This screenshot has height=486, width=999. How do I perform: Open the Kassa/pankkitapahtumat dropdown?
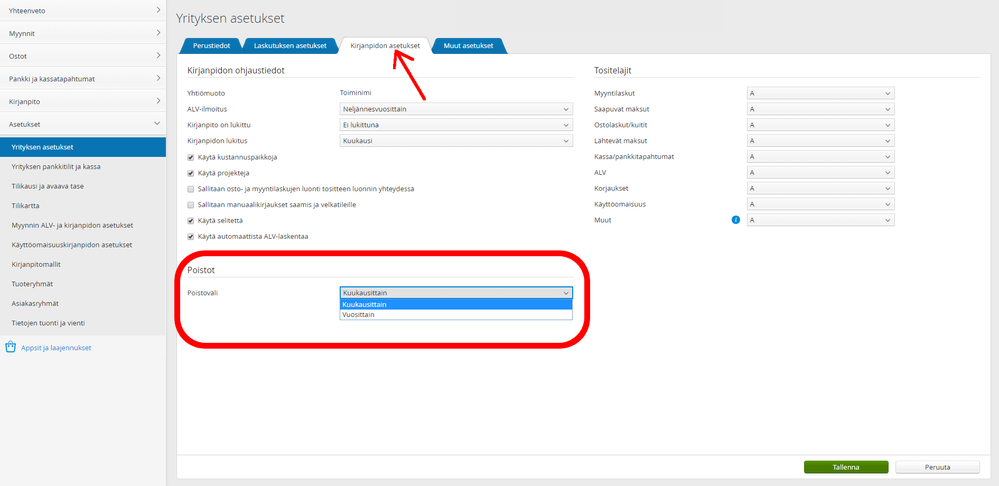click(x=821, y=157)
